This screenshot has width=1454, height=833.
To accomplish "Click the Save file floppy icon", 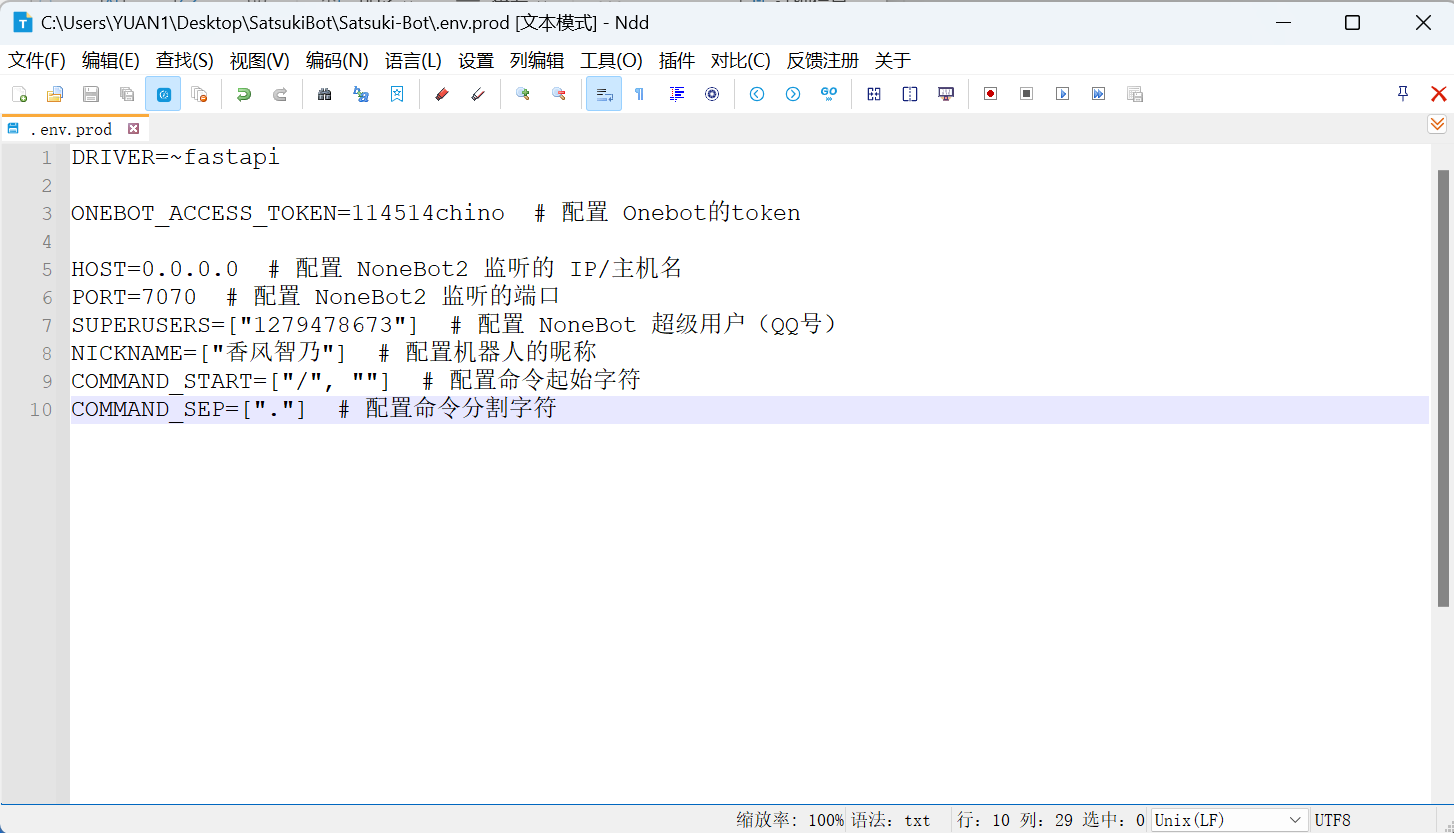I will tap(91, 94).
